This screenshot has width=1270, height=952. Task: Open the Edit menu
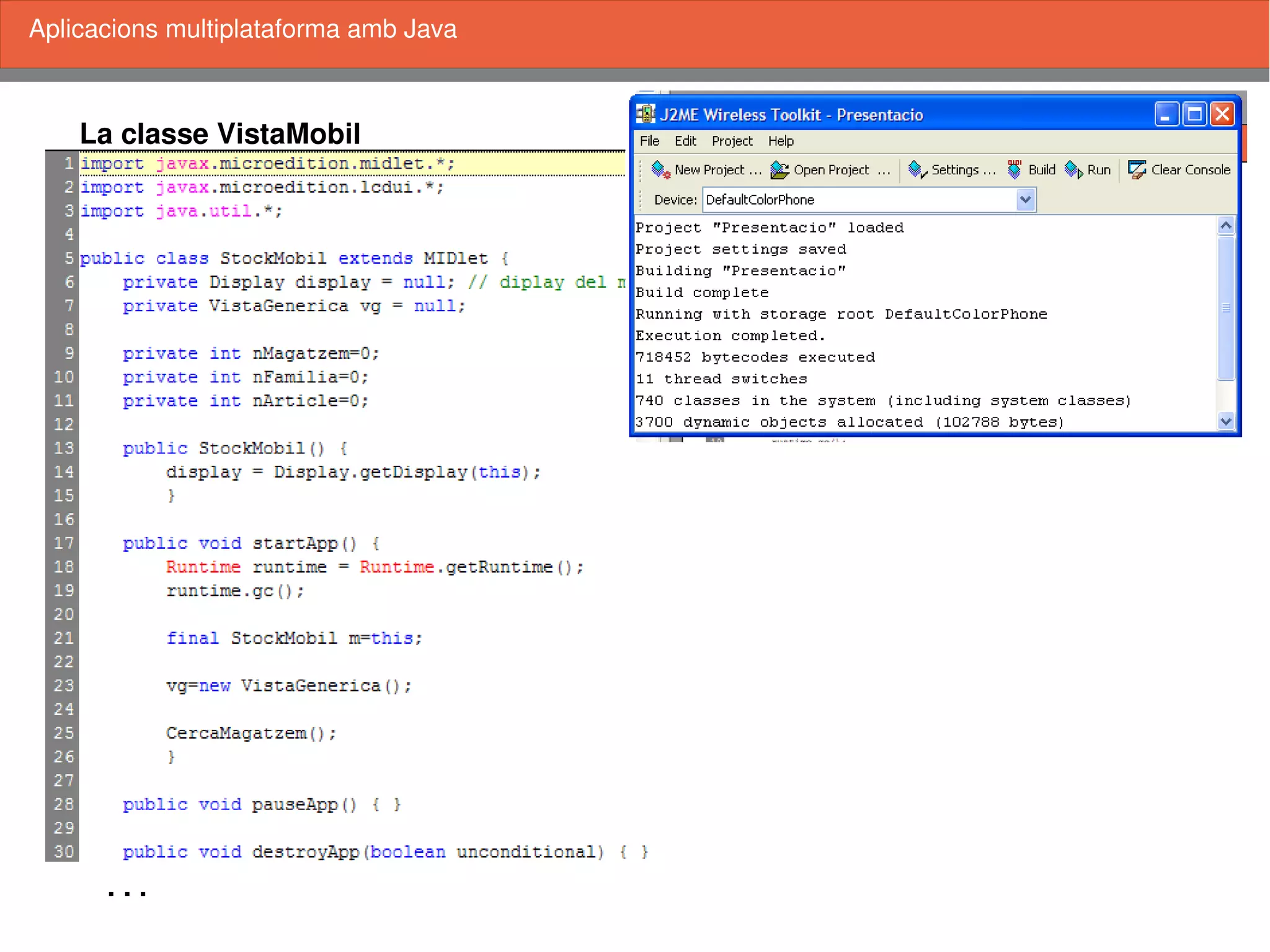coord(685,141)
